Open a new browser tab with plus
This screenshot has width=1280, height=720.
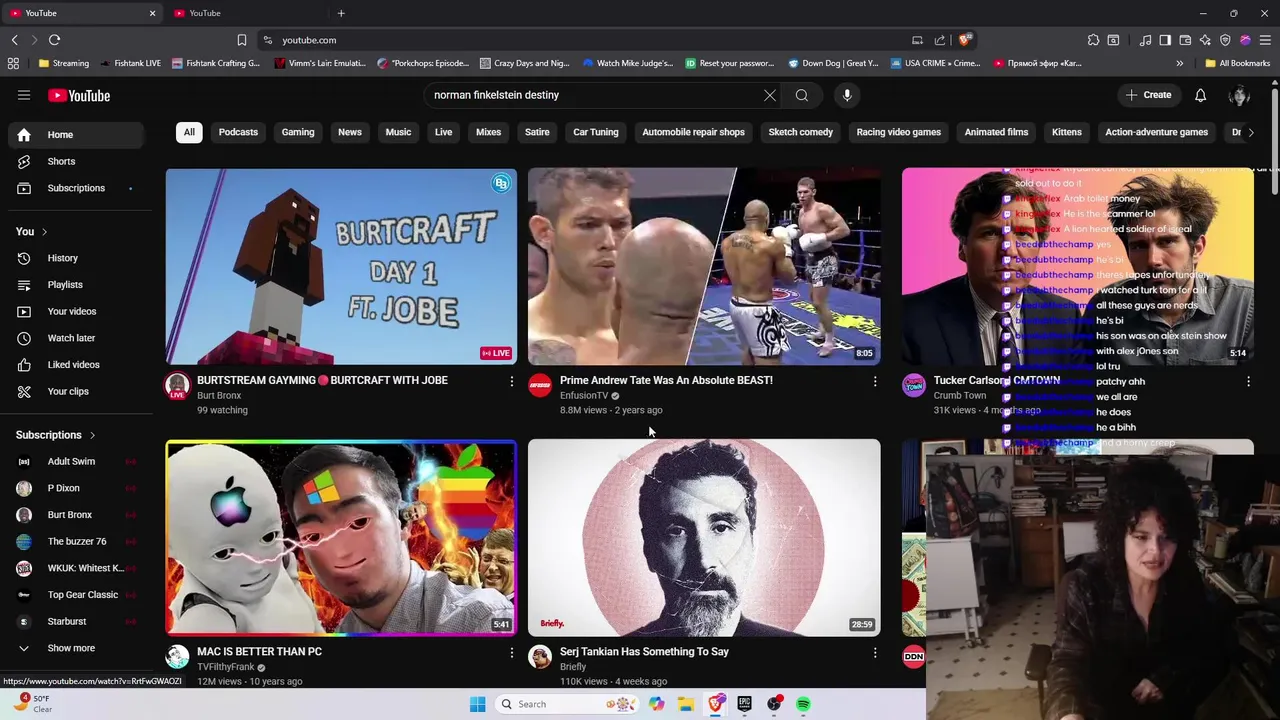(341, 13)
